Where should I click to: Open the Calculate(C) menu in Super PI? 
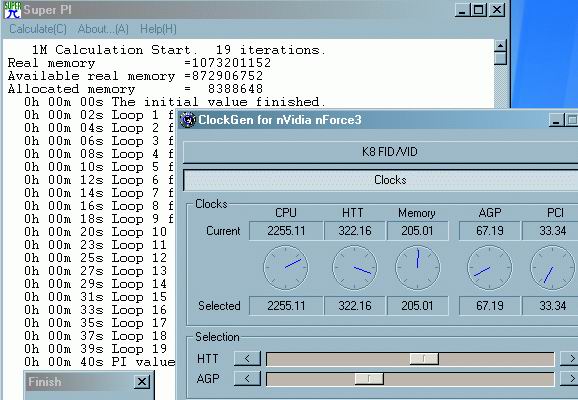tap(38, 29)
